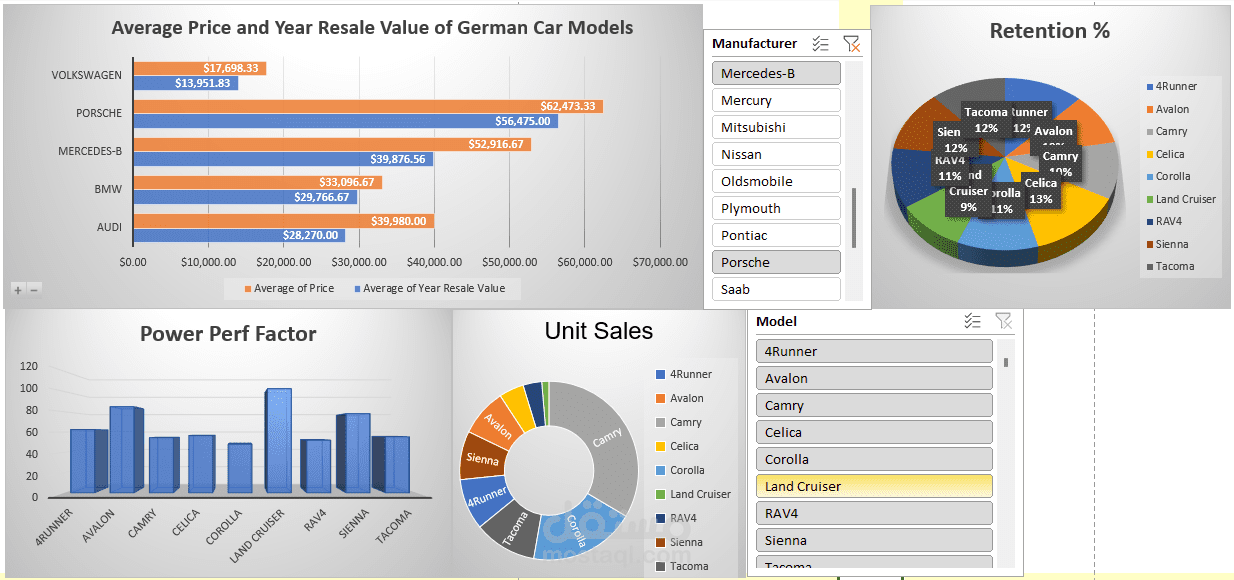
Task: Select Mitsubishi in Manufacturer slicer
Action: 776,127
